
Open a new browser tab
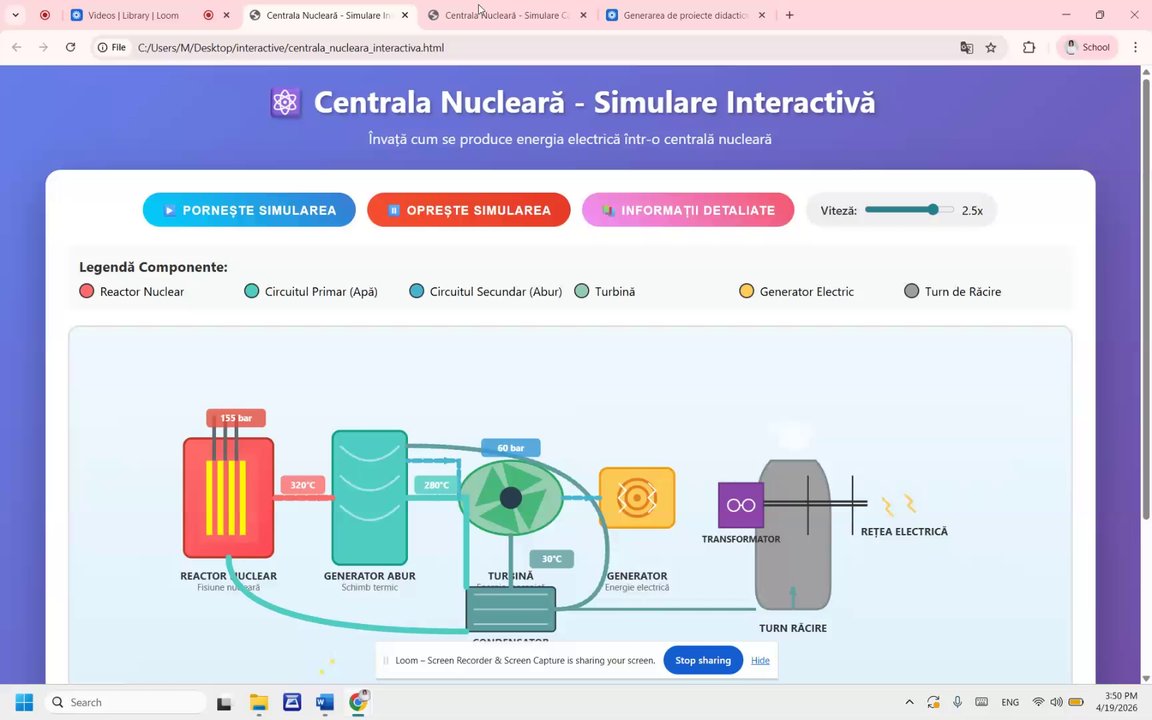pos(789,15)
